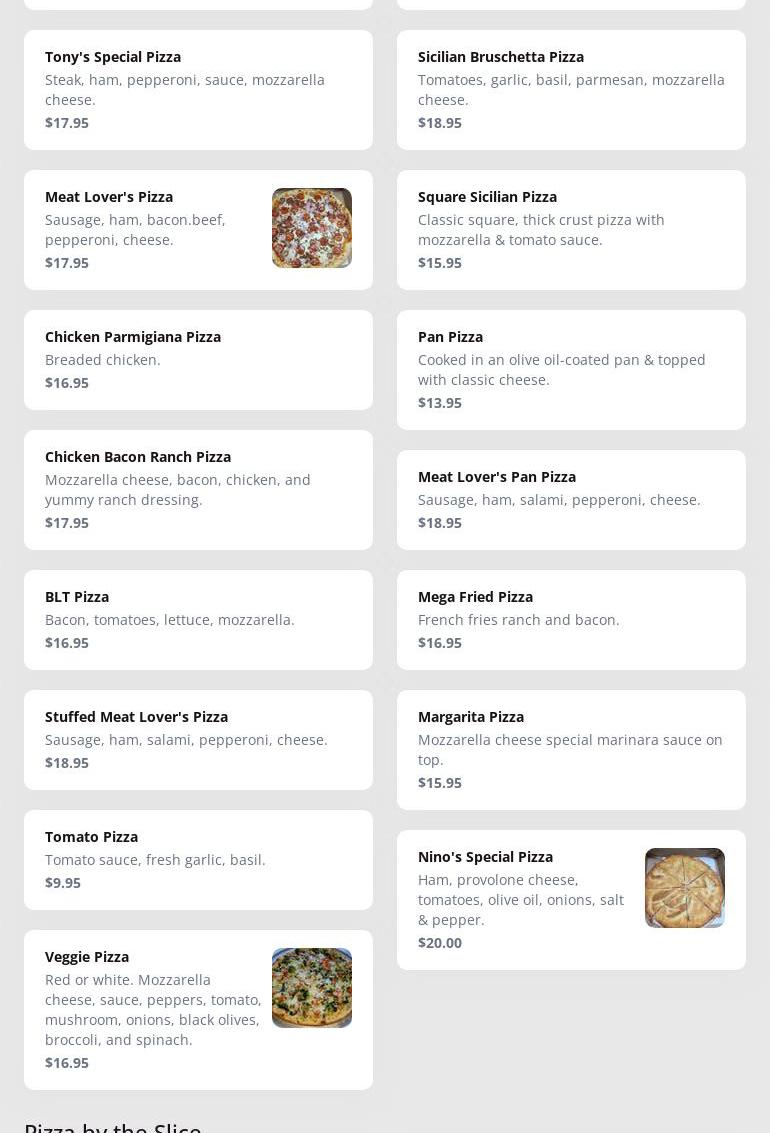Click the Nino's Special Pizza photo
770x1133 pixels.
(x=685, y=888)
